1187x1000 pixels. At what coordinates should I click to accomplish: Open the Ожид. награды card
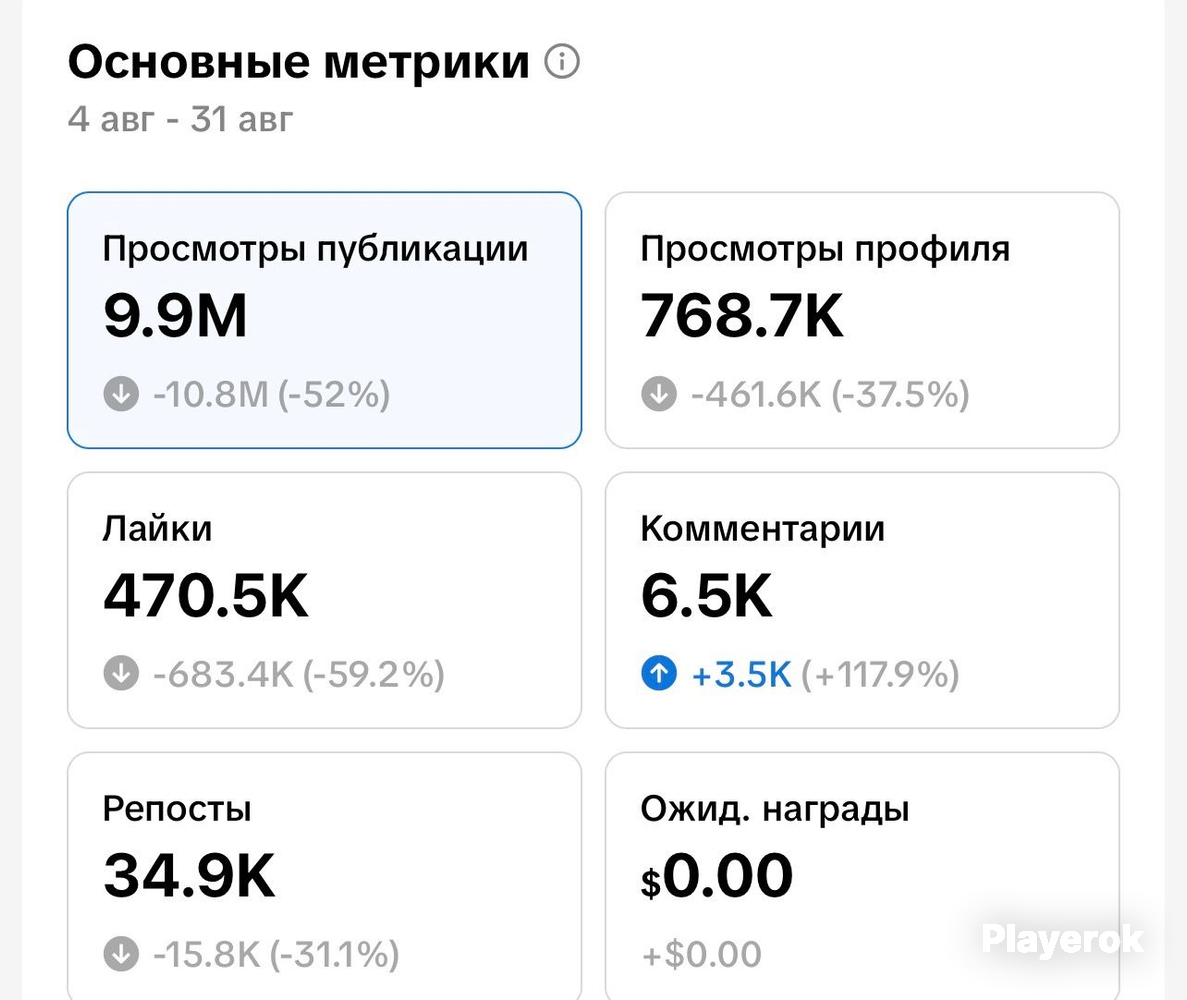pos(862,876)
